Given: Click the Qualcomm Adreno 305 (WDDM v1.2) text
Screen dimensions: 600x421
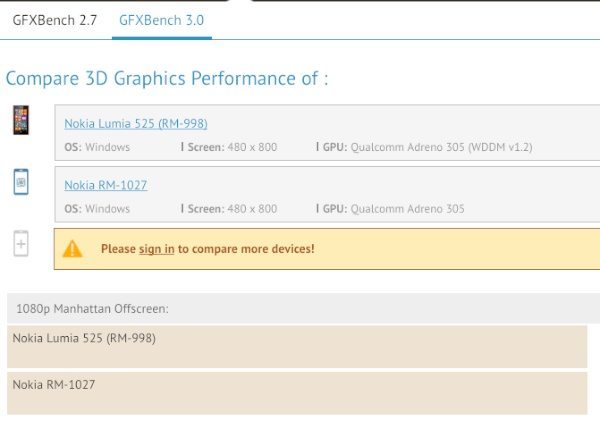Looking at the screenshot, I should tap(440, 147).
